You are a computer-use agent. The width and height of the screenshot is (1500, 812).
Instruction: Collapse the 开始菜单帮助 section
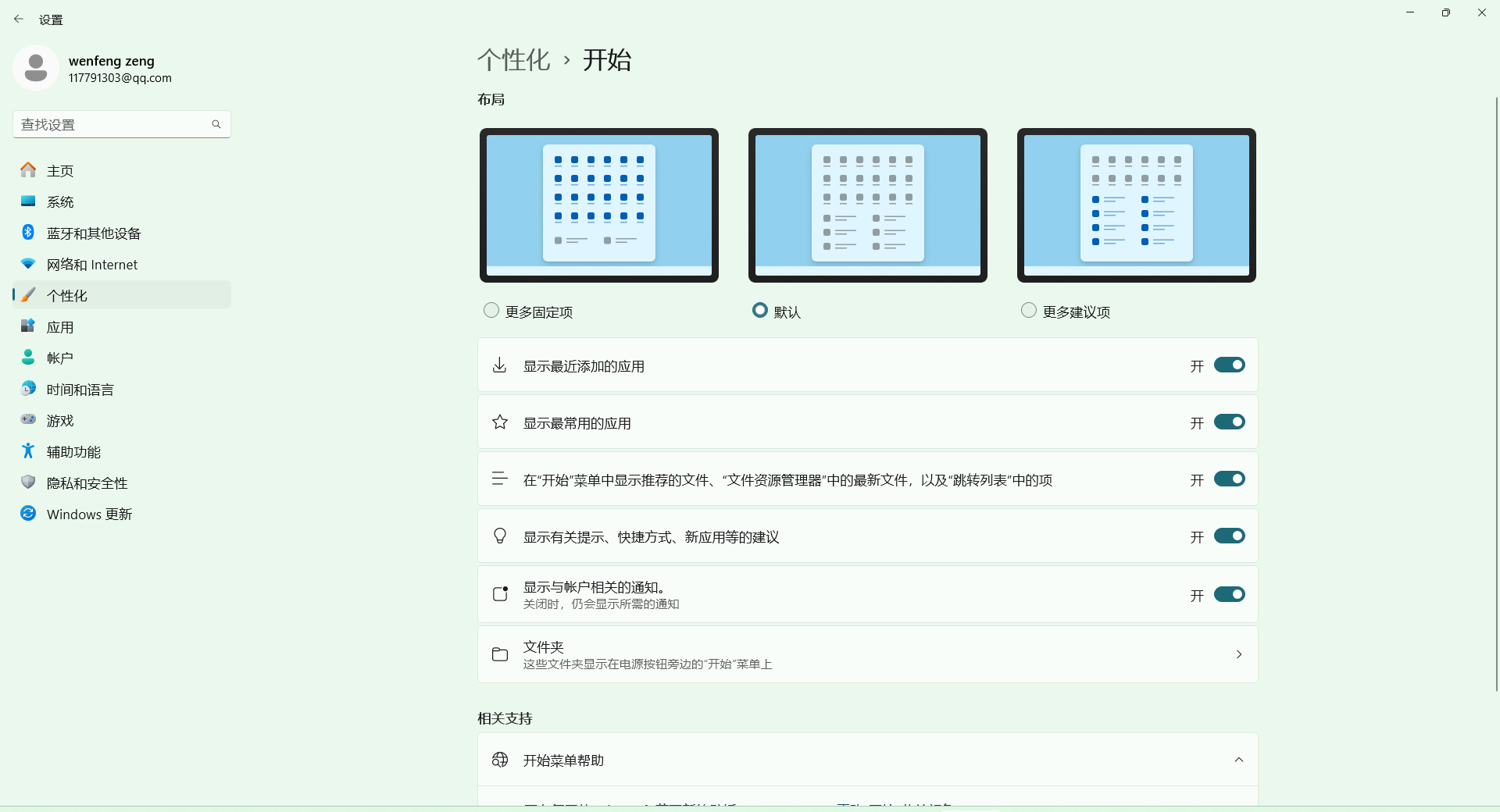[x=1239, y=760]
